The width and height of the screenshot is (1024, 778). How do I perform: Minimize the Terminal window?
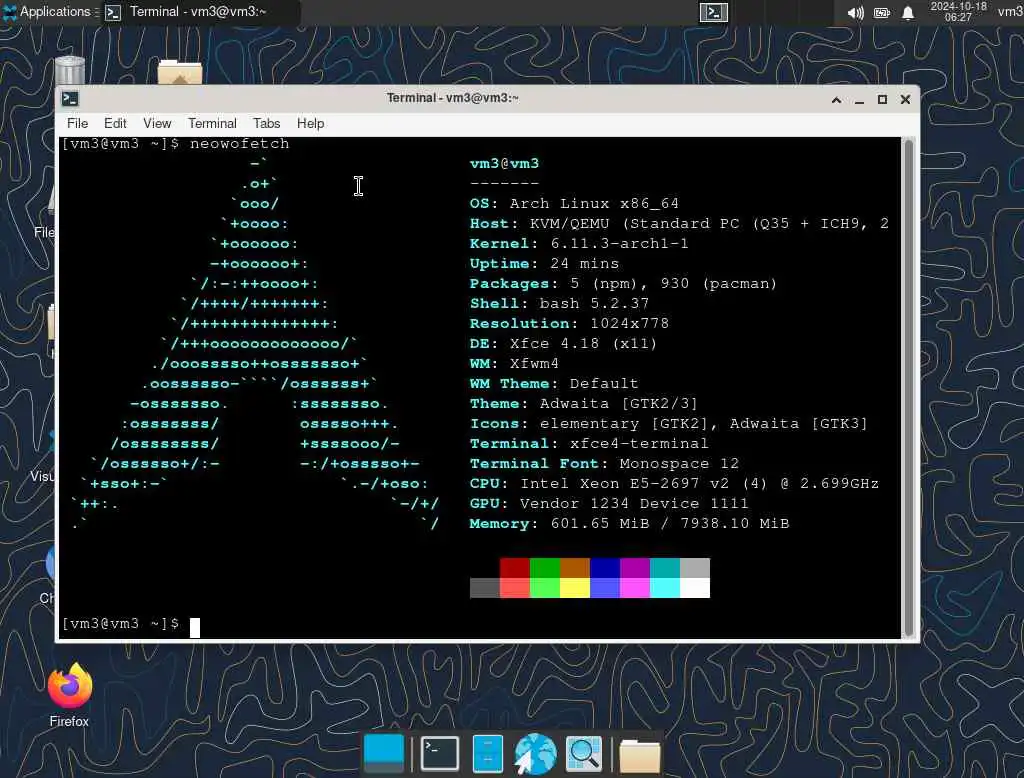859,100
